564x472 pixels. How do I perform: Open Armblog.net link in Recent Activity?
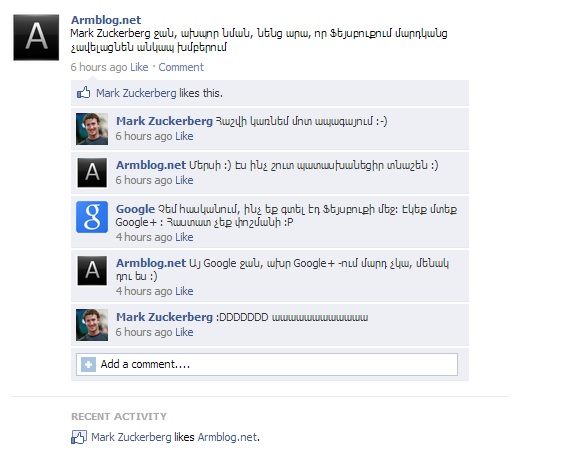[227, 437]
